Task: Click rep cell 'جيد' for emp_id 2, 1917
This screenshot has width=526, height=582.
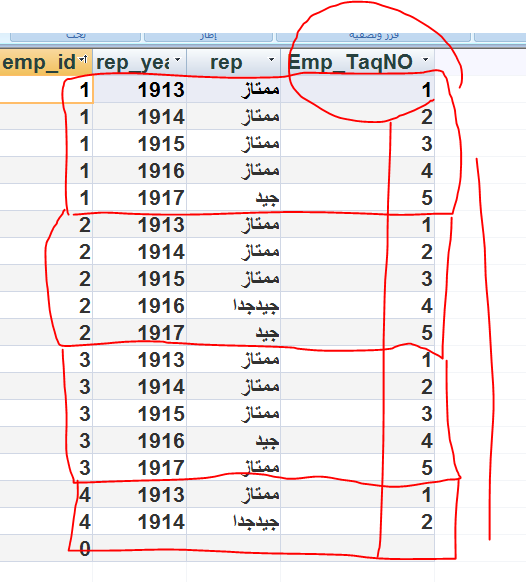Action: pyautogui.click(x=233, y=333)
